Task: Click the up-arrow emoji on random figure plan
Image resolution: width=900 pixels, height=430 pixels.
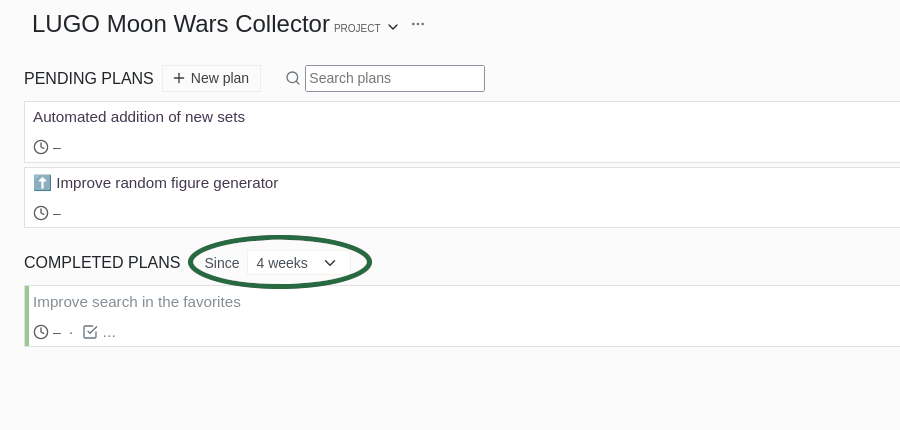Action: pyautogui.click(x=42, y=183)
